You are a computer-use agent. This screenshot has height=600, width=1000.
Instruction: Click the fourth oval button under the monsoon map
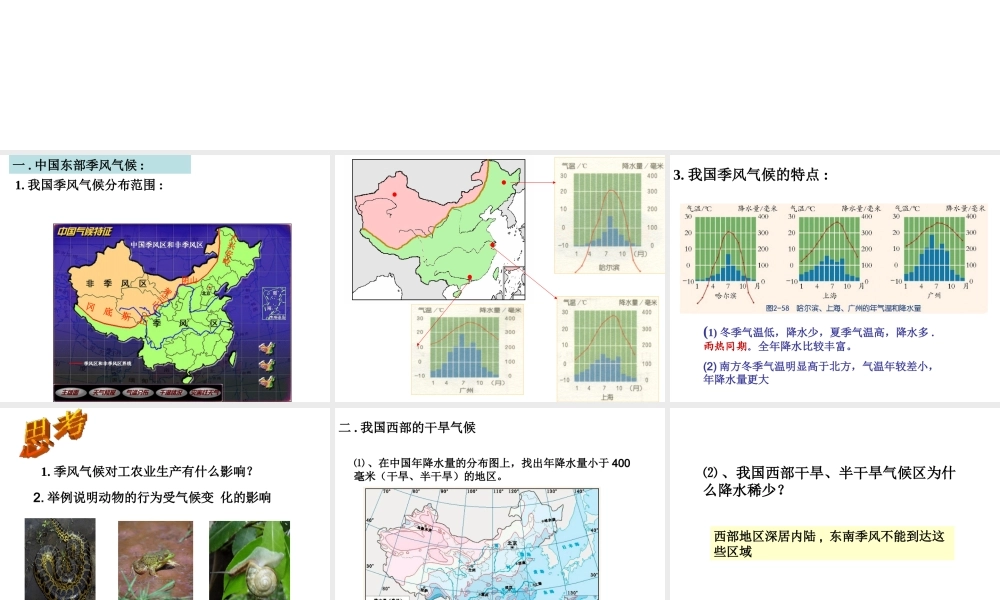coord(170,393)
